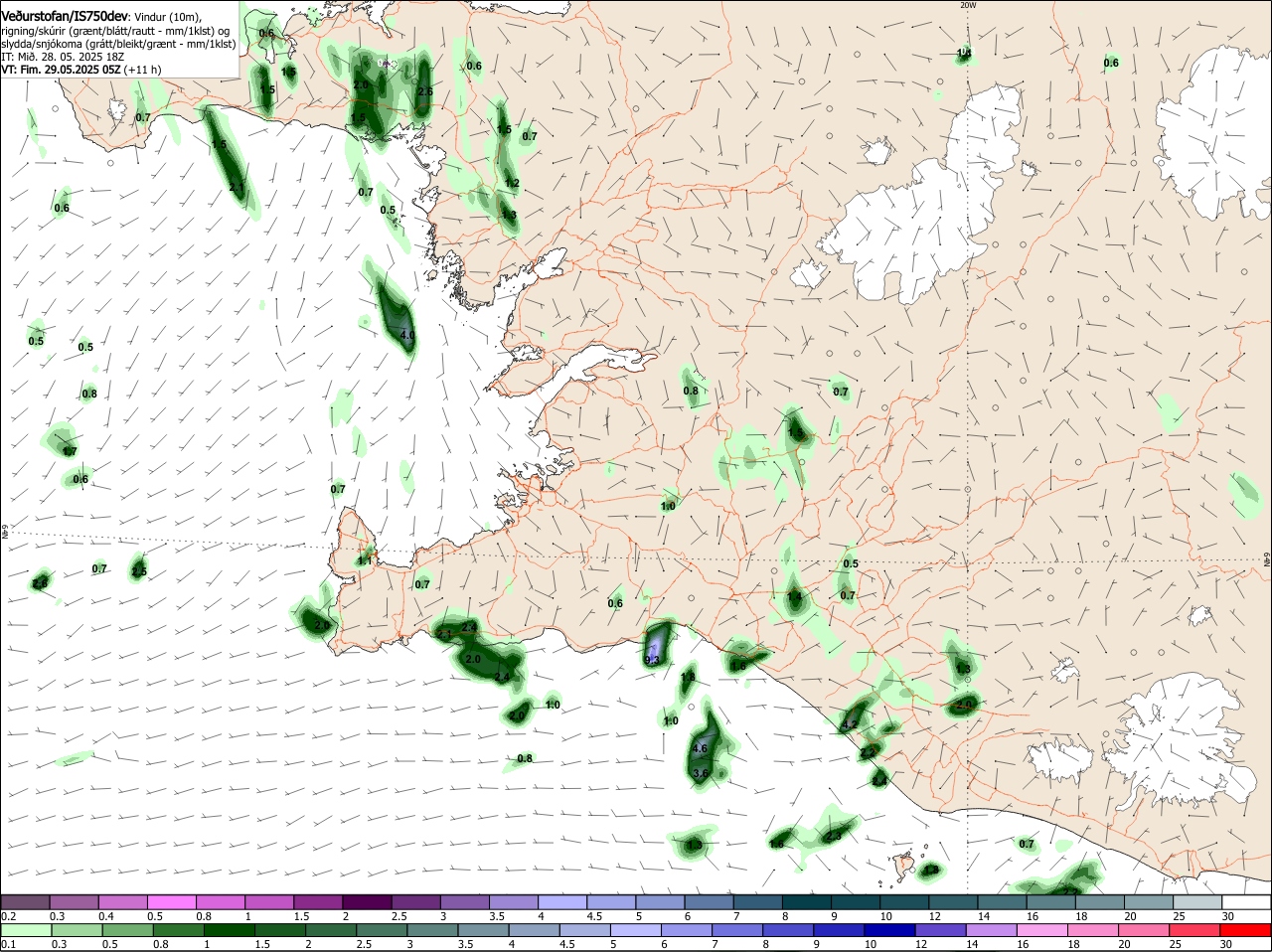Image resolution: width=1272 pixels, height=952 pixels.
Task: Select the bottom-row dark blue swatch between 10 and 12
Action: tap(888, 930)
